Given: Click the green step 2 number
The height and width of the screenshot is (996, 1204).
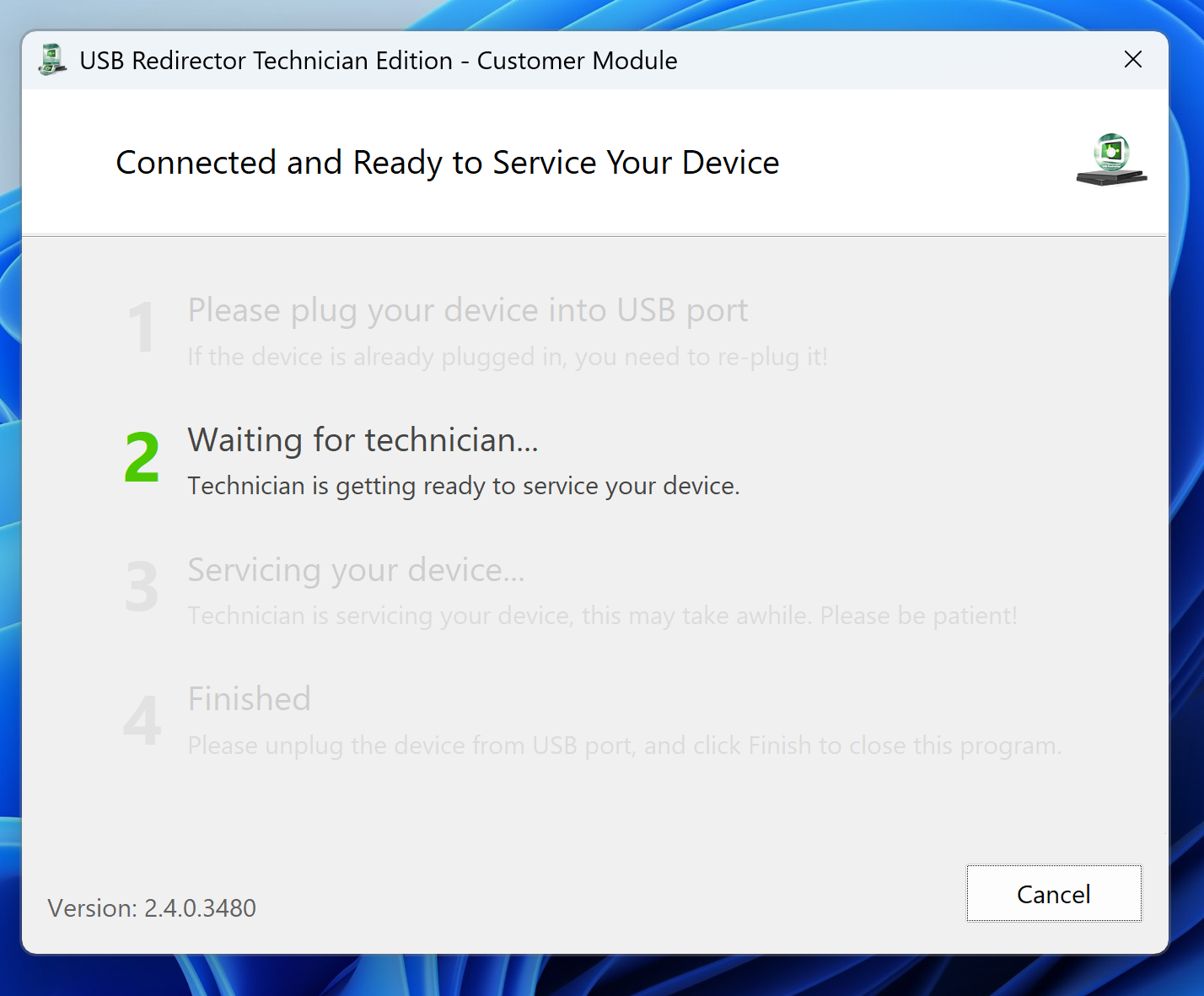Looking at the screenshot, I should (x=142, y=458).
